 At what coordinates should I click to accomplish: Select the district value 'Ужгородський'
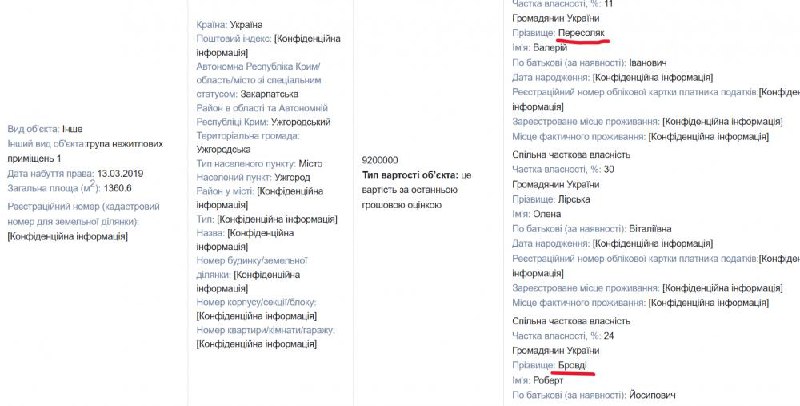click(301, 122)
